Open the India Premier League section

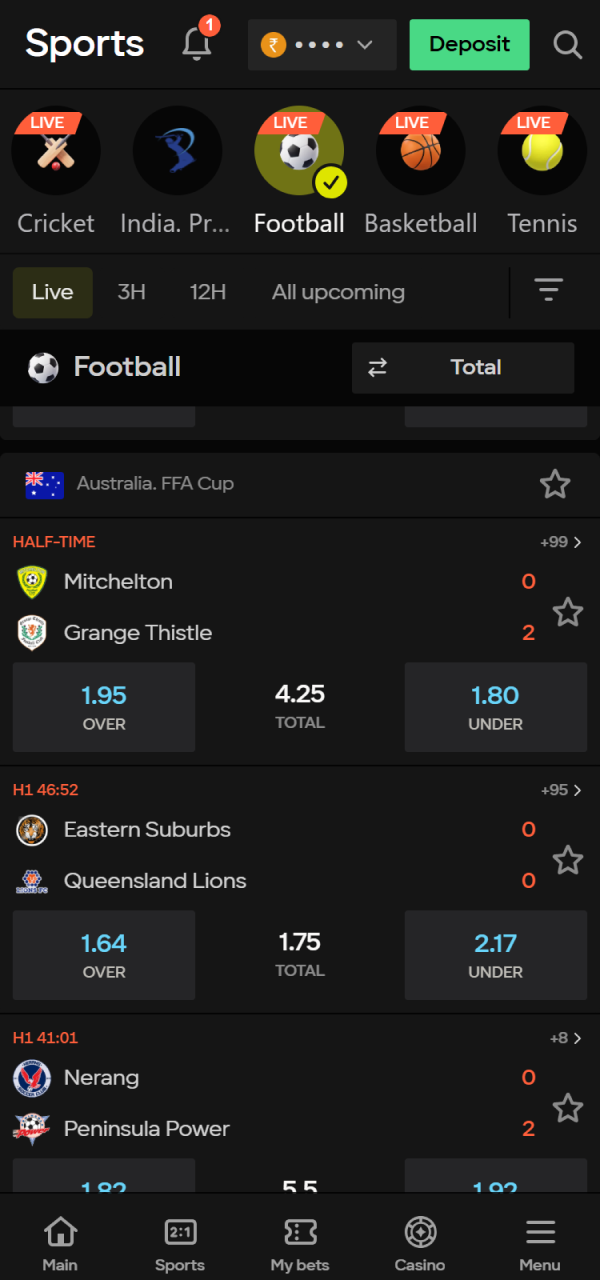tap(177, 150)
